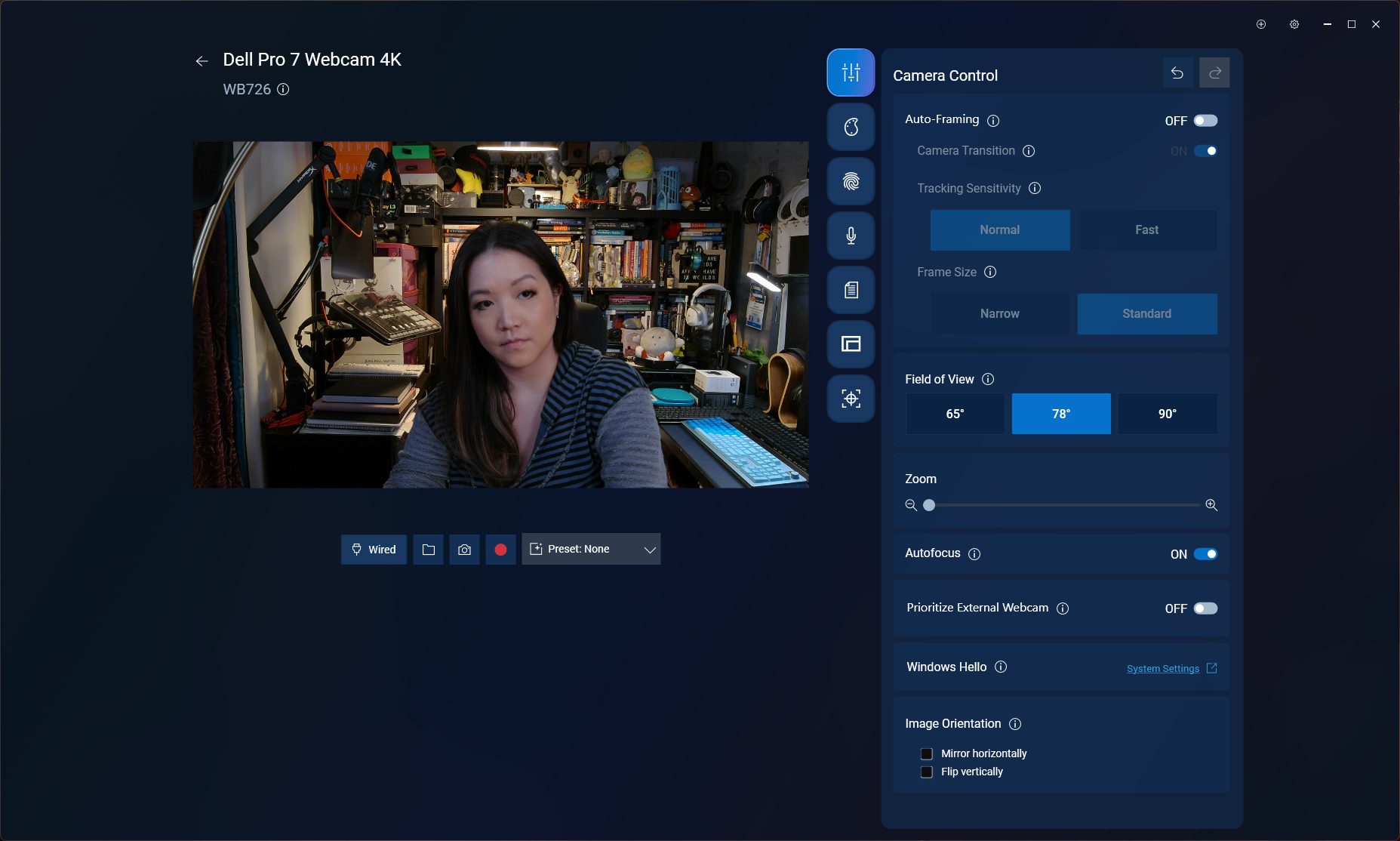The width and height of the screenshot is (1400, 841).
Task: Check the Mirror horizontally checkbox
Action: click(x=927, y=753)
